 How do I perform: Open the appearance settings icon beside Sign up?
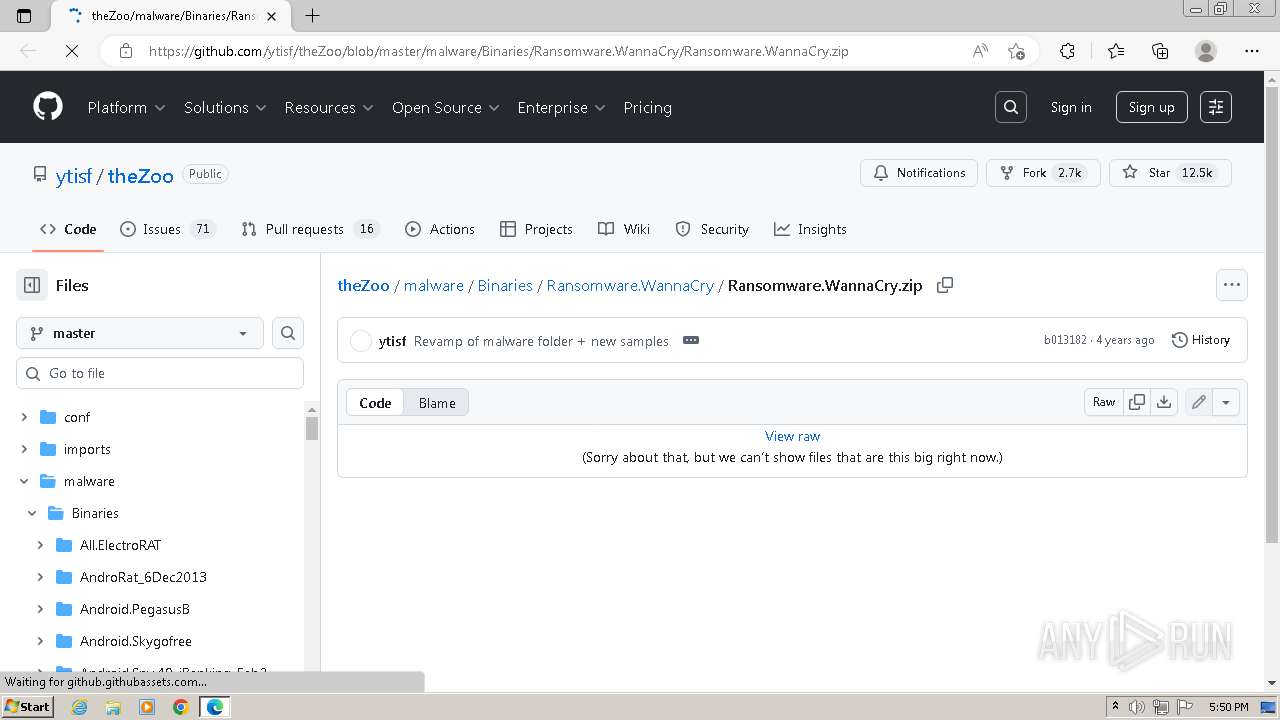coord(1216,107)
